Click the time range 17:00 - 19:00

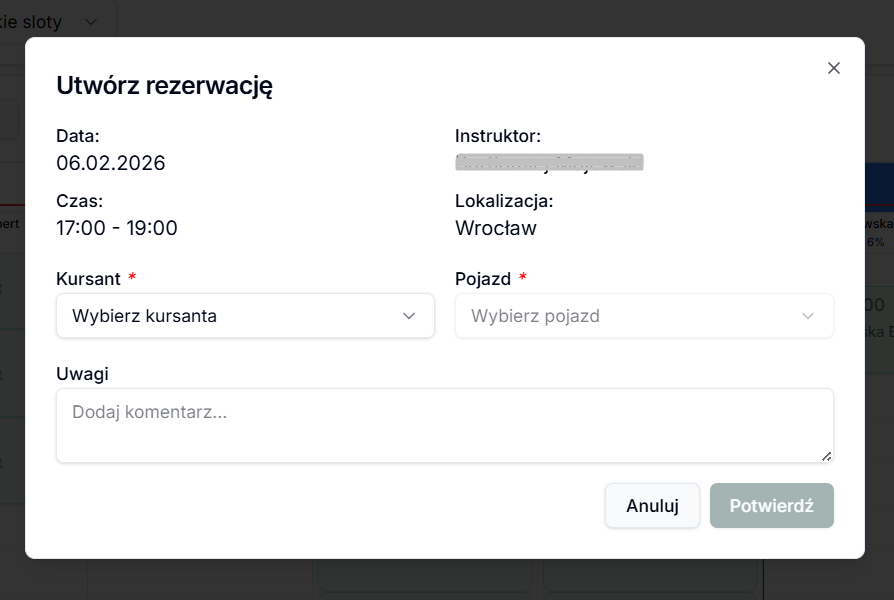117,228
